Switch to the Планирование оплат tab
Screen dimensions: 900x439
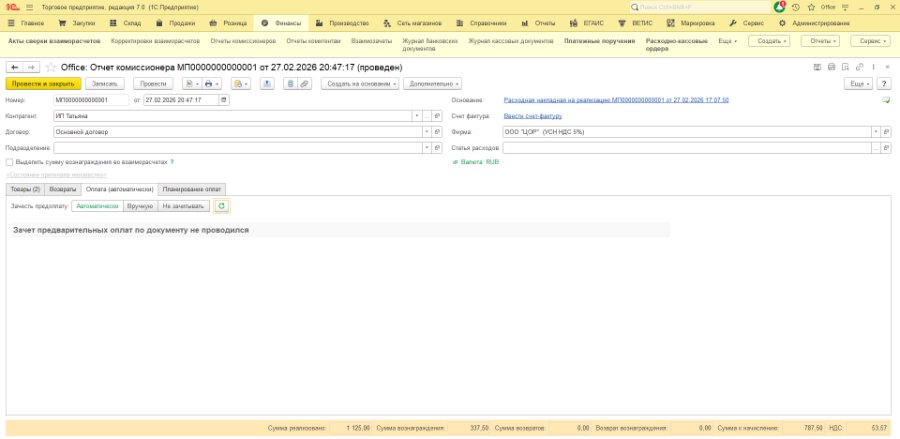pyautogui.click(x=192, y=189)
